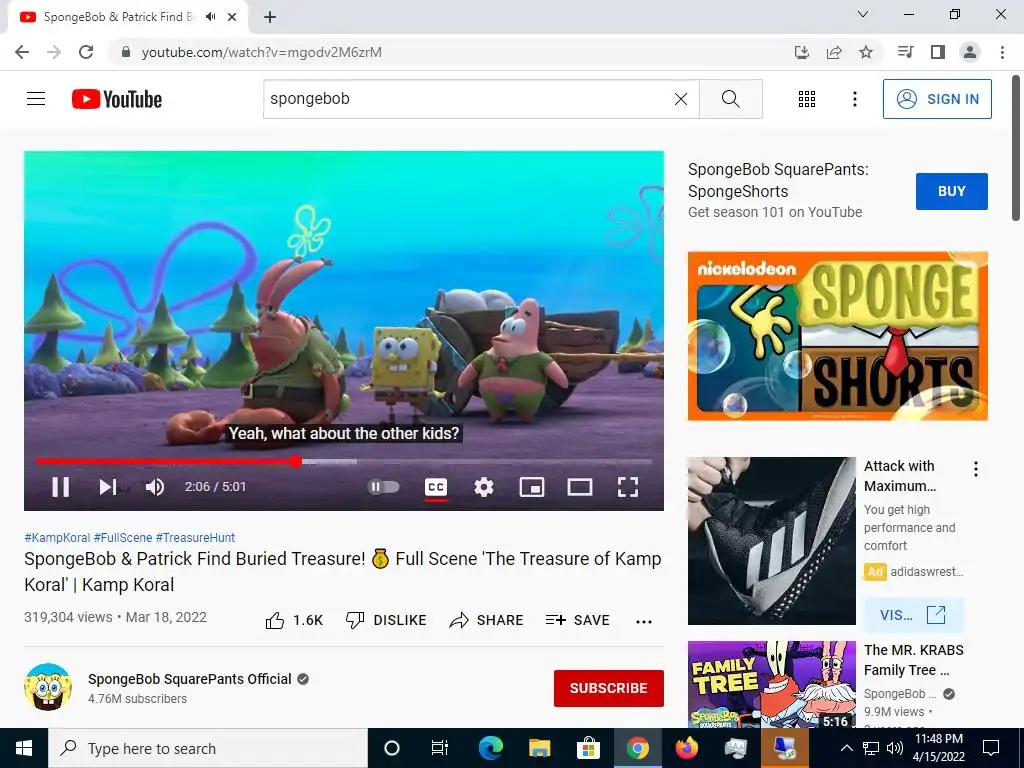Click the #KampKoral hashtag
Viewport: 1024px width, 768px height.
click(57, 537)
